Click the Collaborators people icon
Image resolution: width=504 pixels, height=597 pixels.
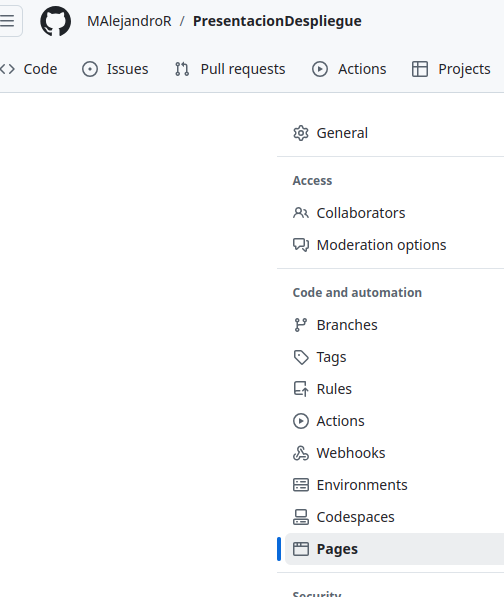pyautogui.click(x=301, y=213)
